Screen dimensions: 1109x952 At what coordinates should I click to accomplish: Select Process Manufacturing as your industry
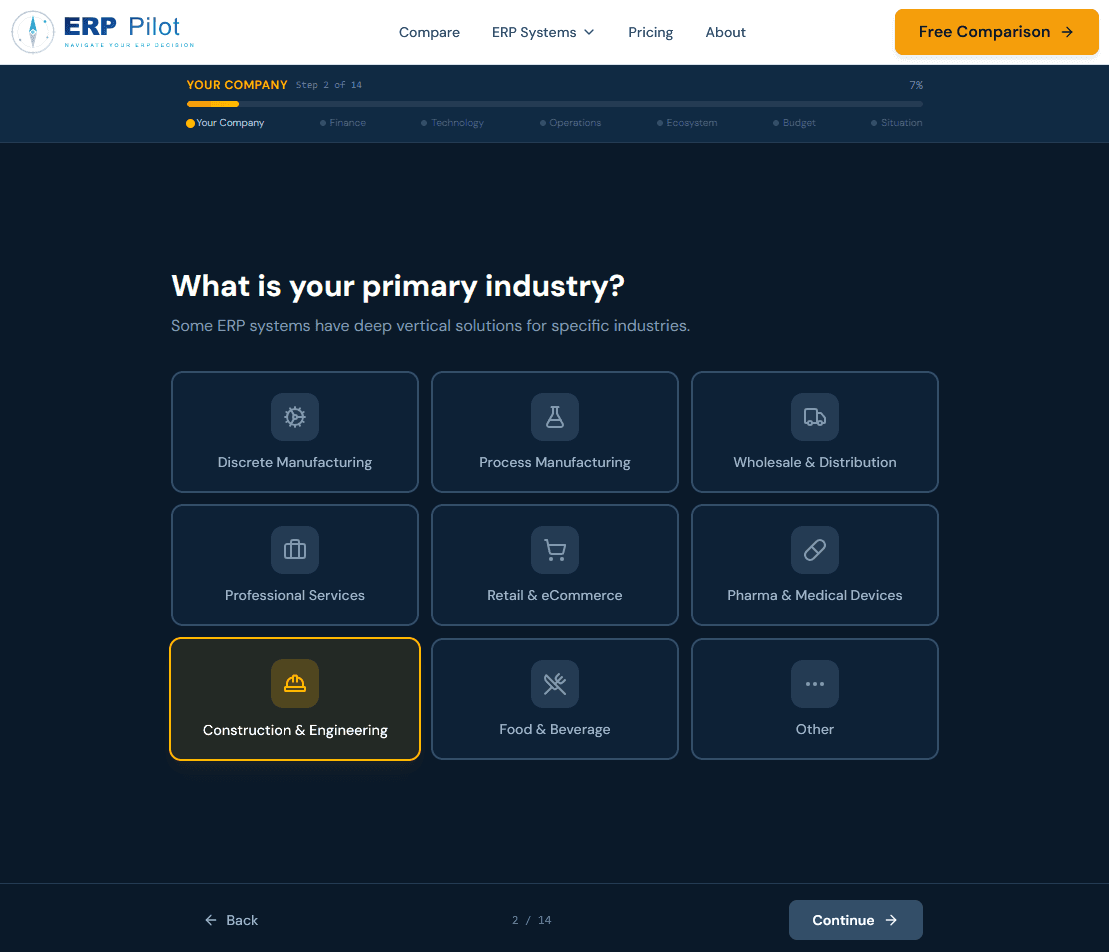[554, 432]
